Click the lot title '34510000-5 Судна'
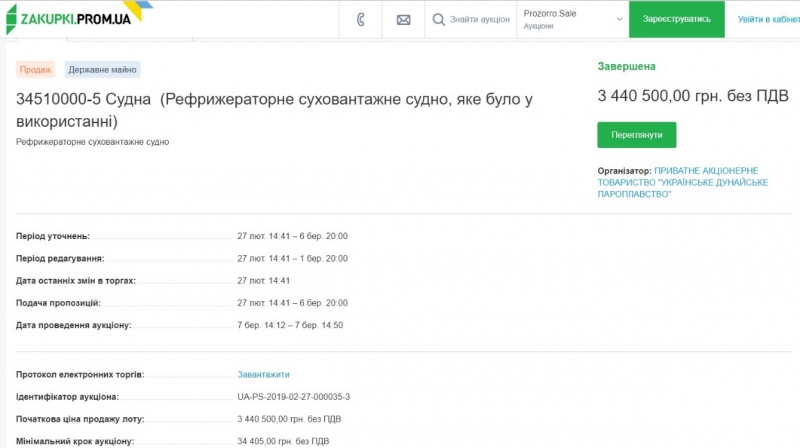 pos(84,99)
